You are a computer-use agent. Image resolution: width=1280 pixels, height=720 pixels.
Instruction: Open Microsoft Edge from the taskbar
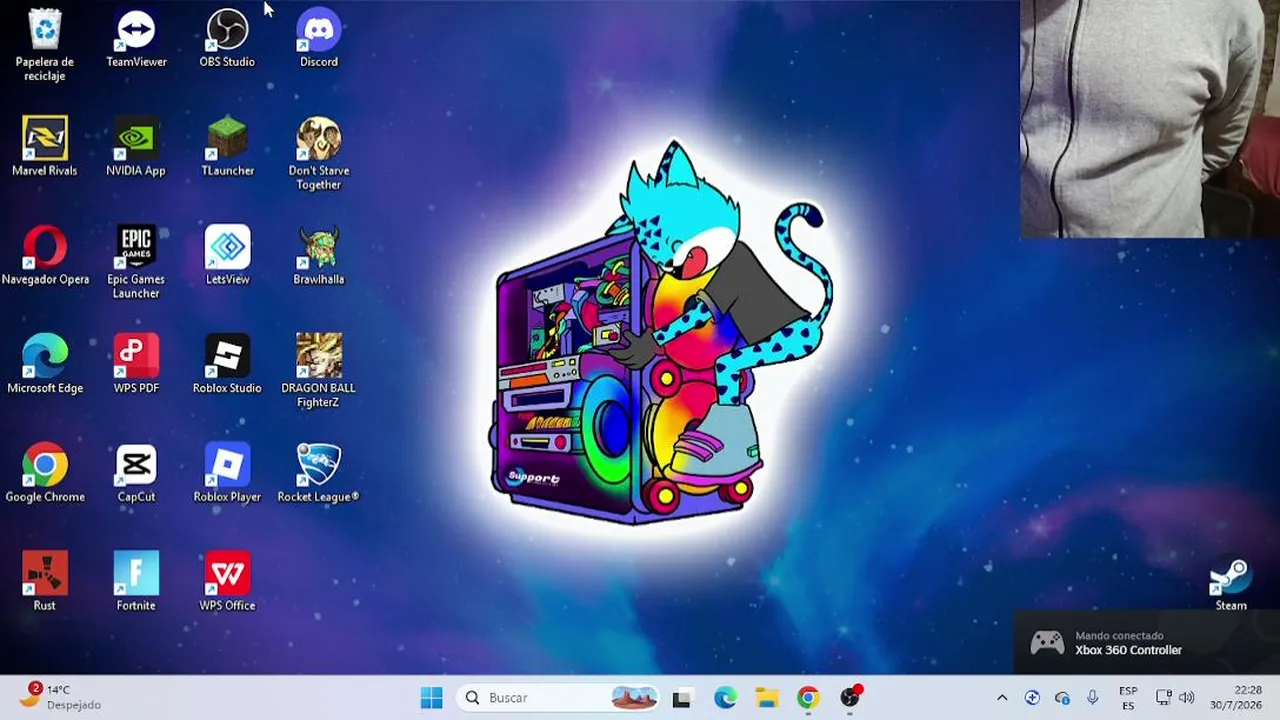[x=725, y=698]
